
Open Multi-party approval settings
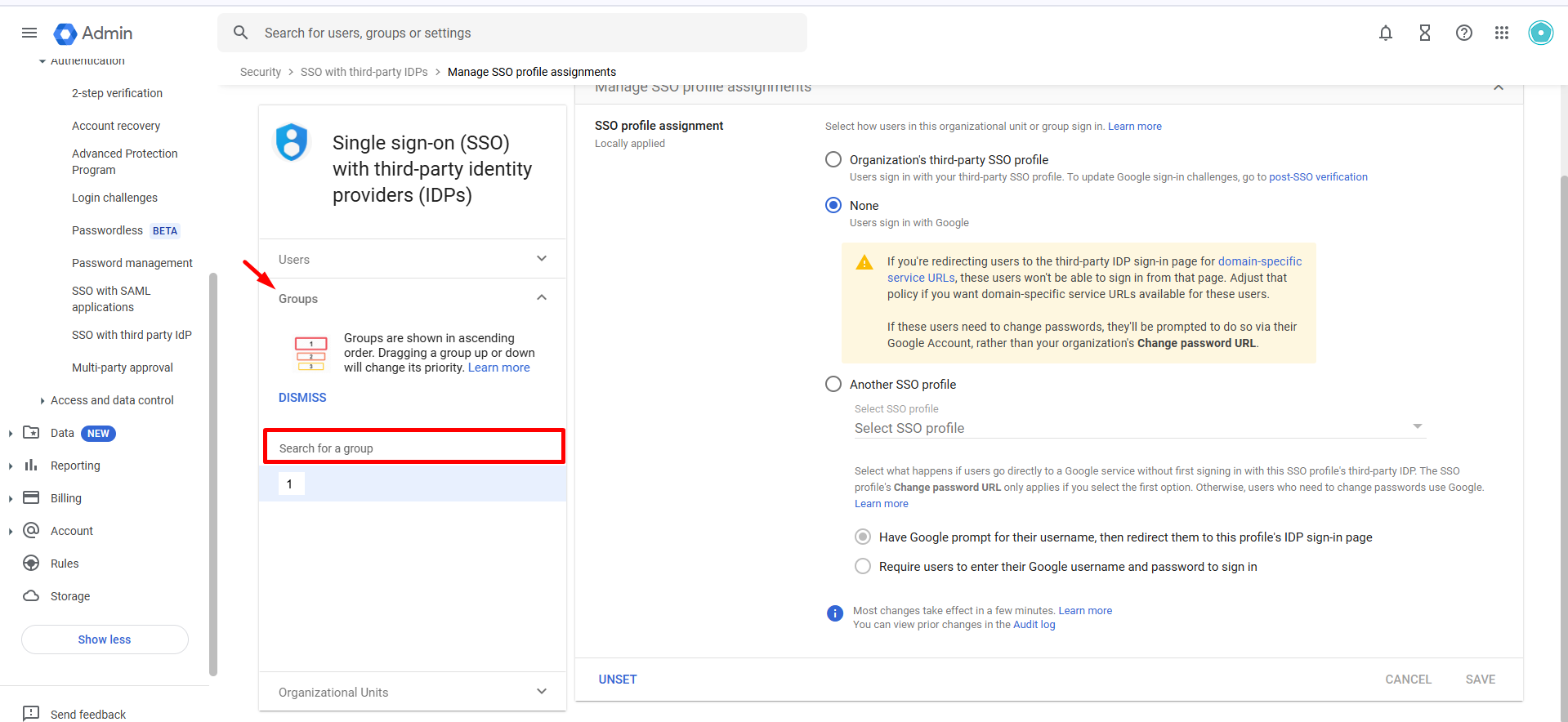click(123, 368)
